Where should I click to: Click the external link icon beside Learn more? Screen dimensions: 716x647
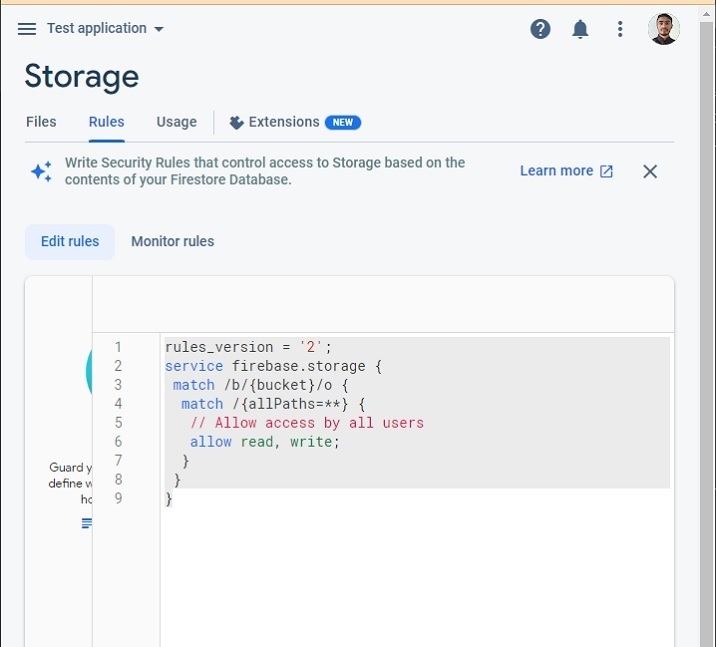(x=606, y=171)
